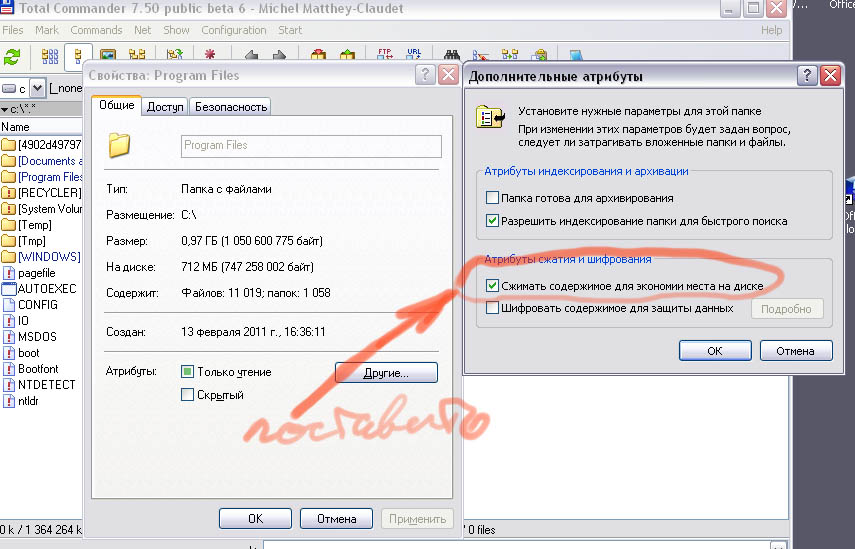Select the [Temp] folder row

[27, 225]
